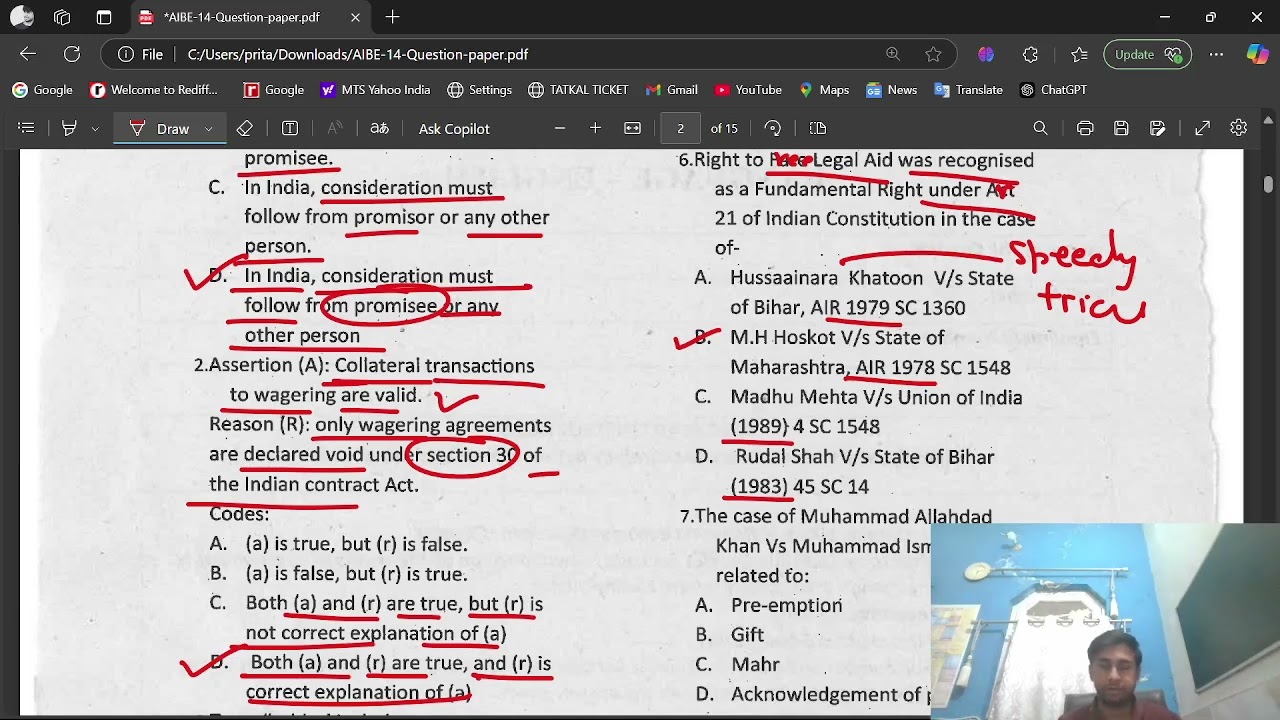Open the Copilot sidebar icon
The height and width of the screenshot is (720, 1280).
(1257, 54)
